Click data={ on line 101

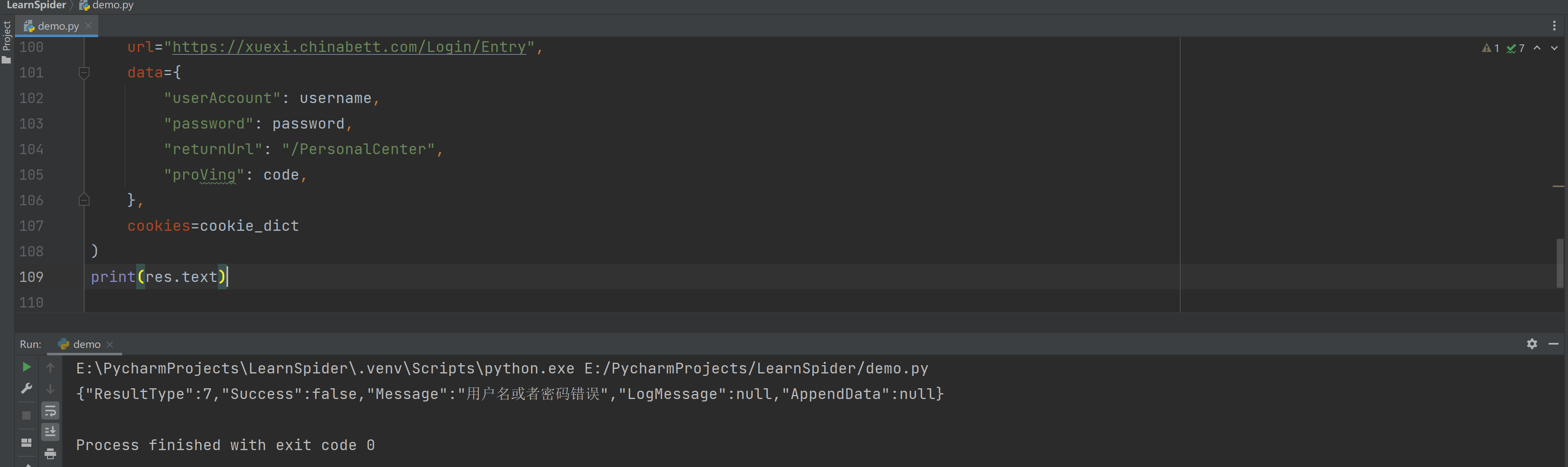pos(154,73)
